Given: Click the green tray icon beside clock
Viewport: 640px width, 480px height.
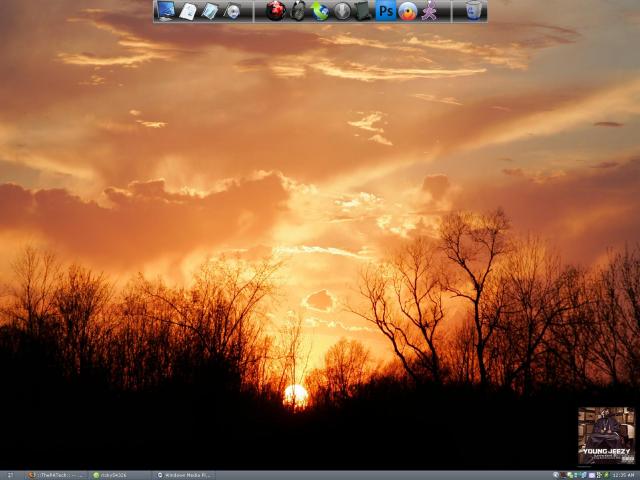Looking at the screenshot, I should [x=606, y=475].
